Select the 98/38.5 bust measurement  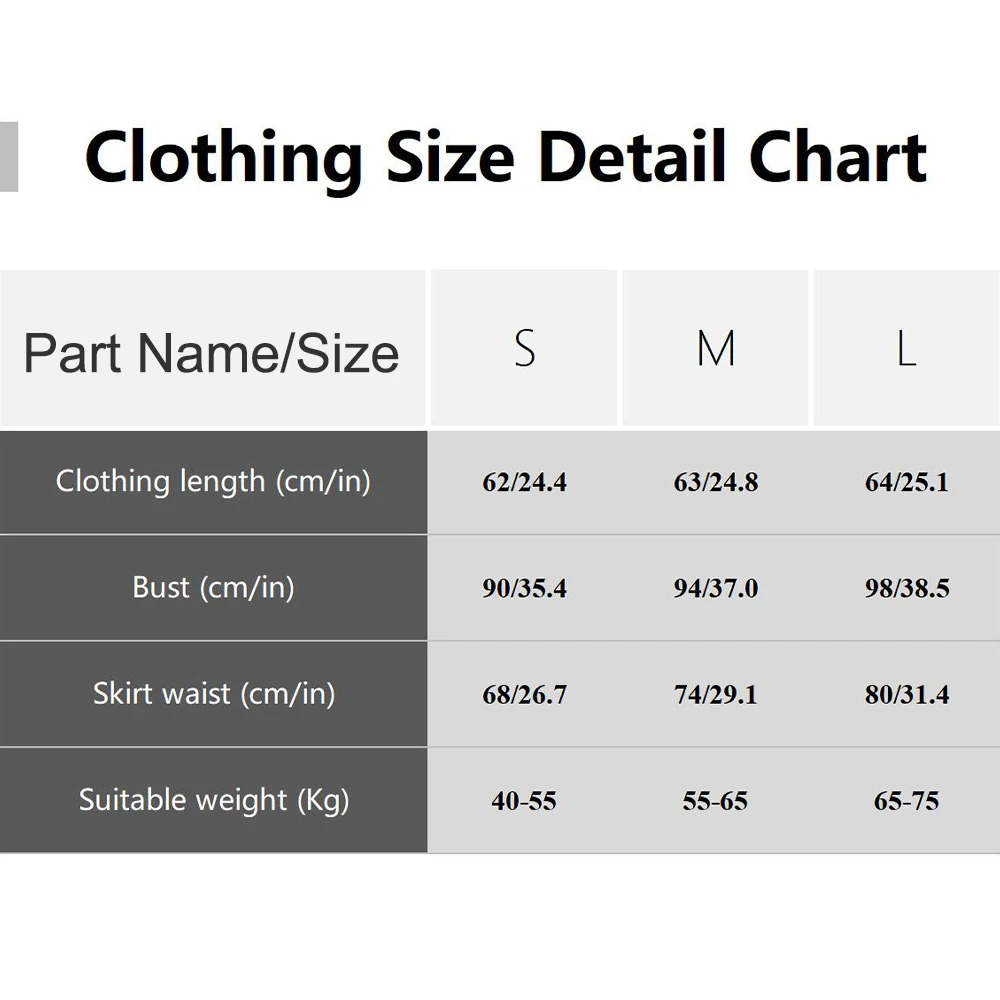point(906,589)
